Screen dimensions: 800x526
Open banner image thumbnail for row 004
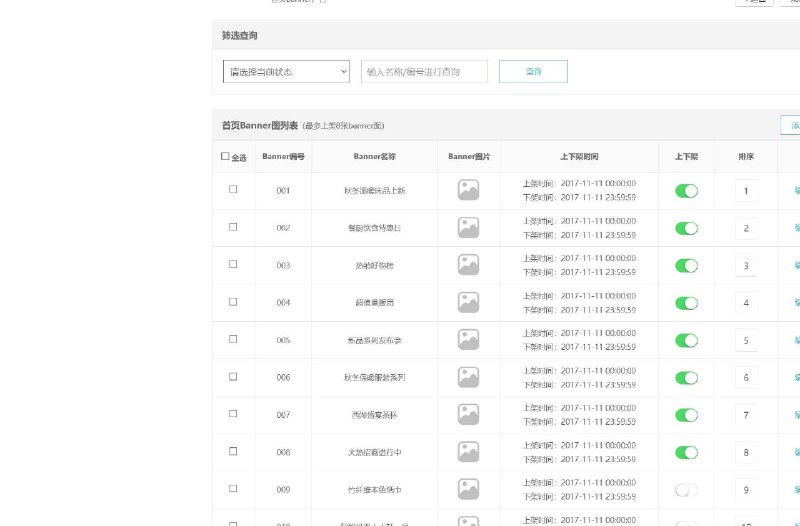click(468, 302)
